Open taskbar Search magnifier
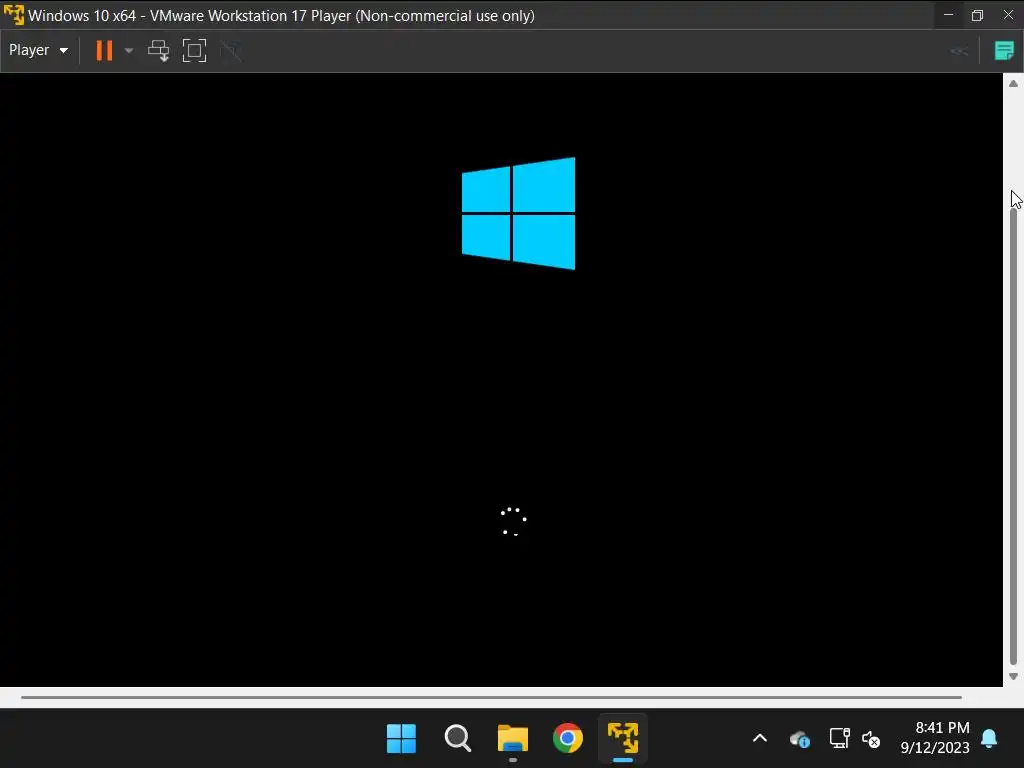 click(457, 739)
